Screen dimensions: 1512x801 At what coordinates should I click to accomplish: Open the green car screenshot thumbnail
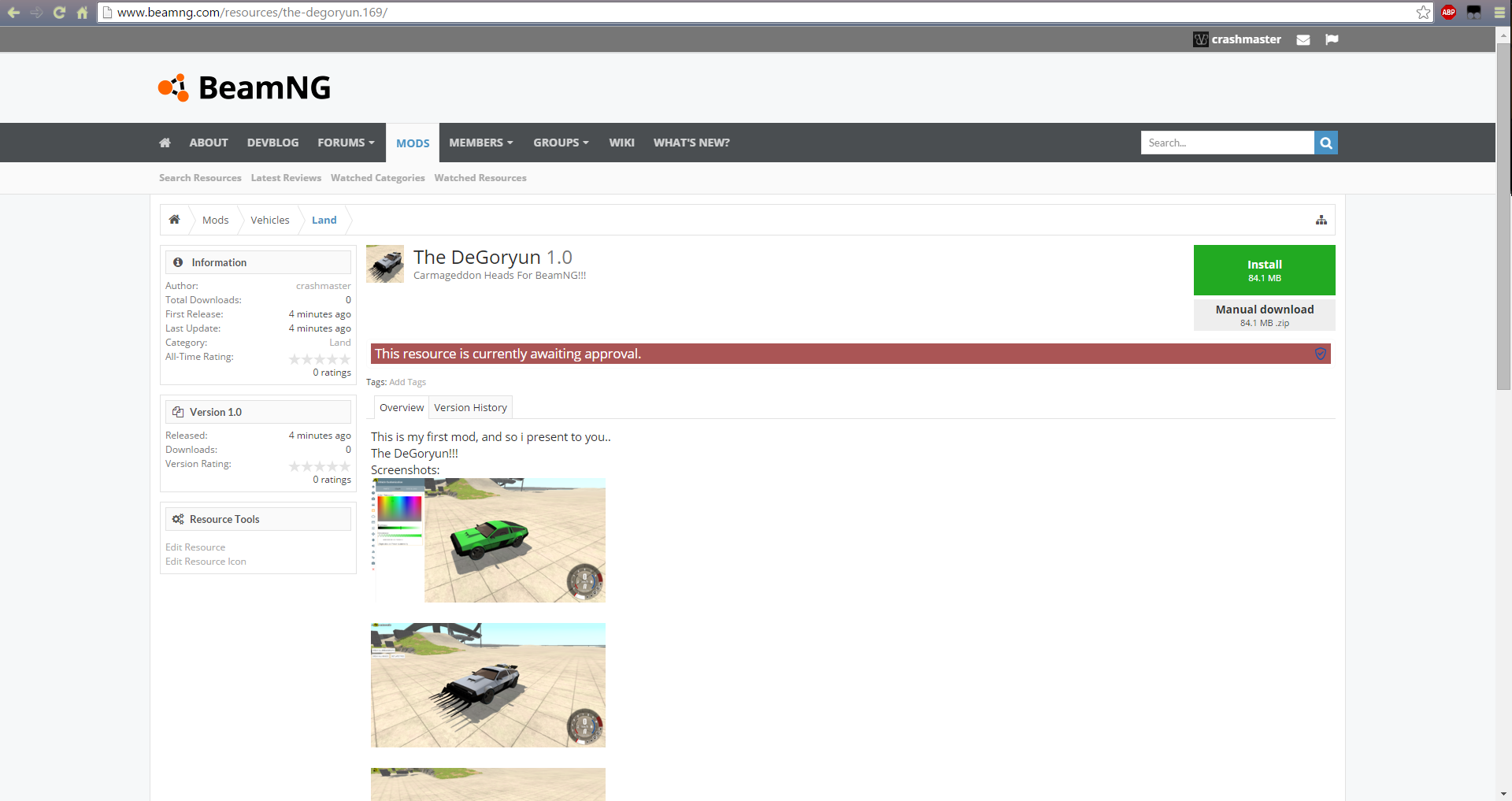(488, 540)
